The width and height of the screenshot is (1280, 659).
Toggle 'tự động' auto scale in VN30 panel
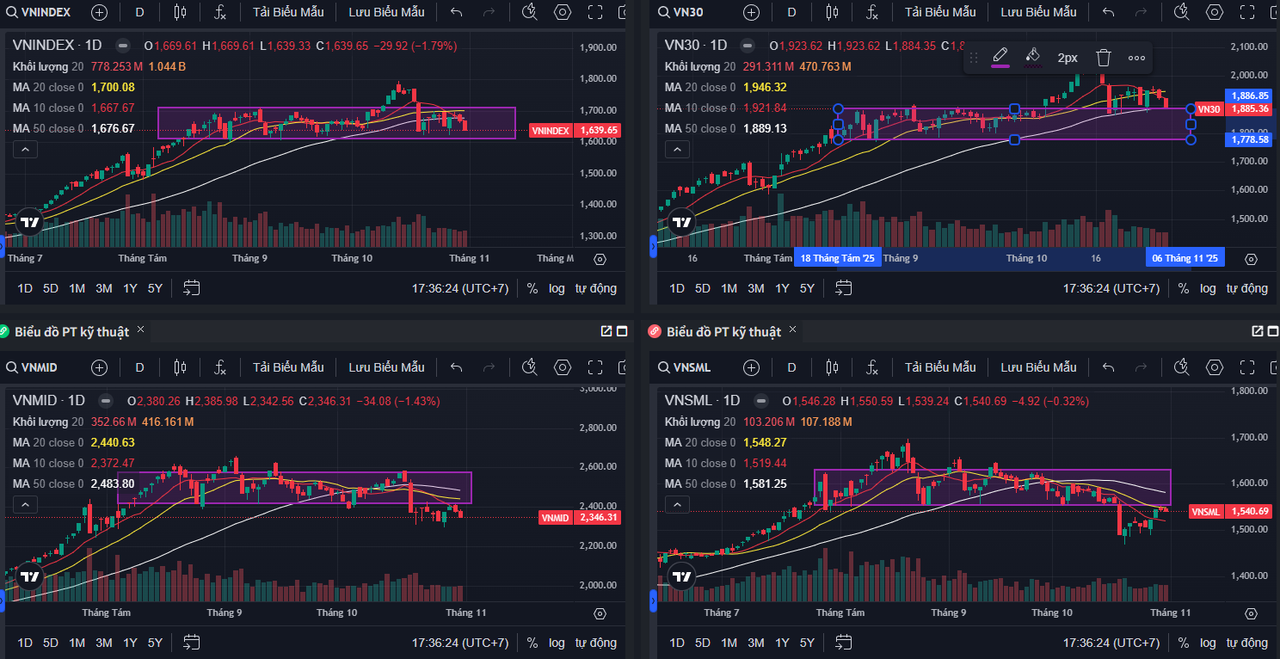coord(1248,288)
